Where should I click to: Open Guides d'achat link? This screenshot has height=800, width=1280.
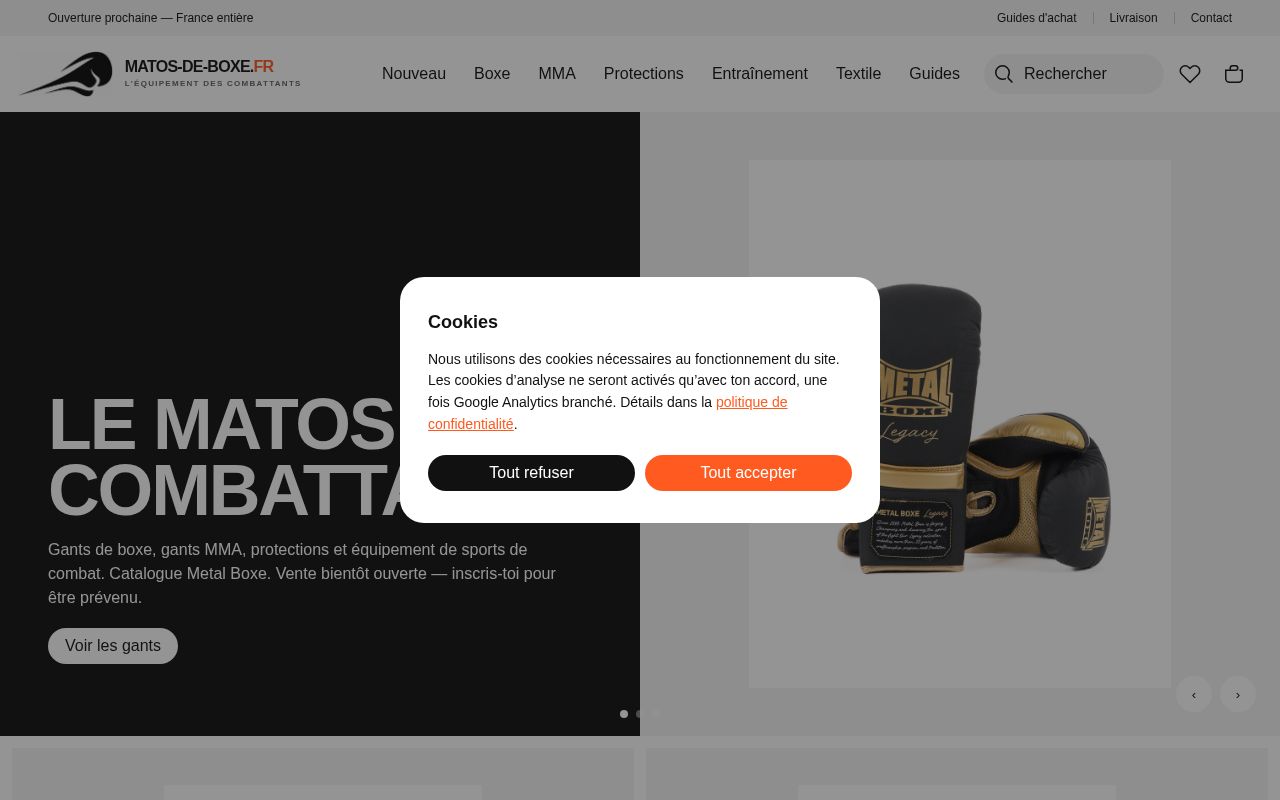coord(1037,18)
